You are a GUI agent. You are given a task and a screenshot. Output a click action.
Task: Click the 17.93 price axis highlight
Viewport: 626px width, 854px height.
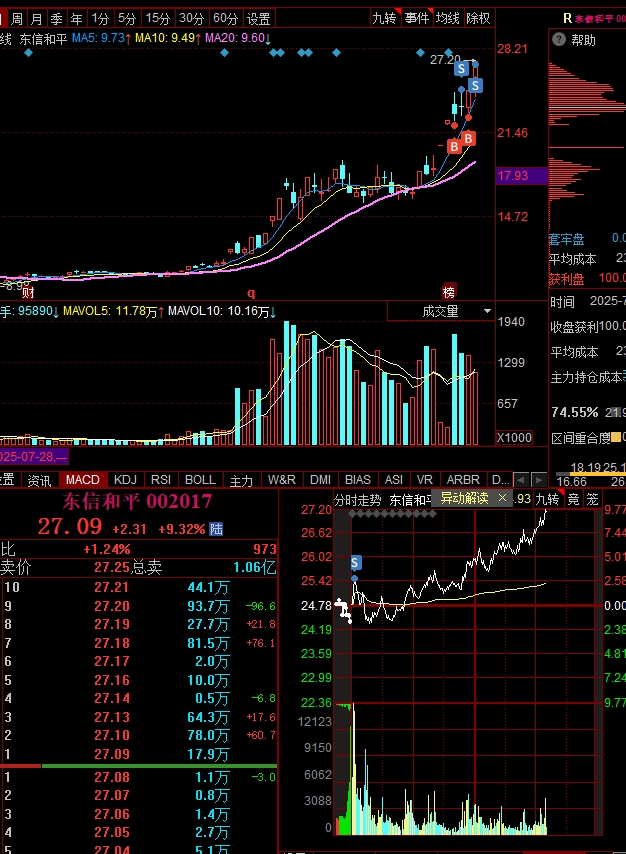[521, 175]
